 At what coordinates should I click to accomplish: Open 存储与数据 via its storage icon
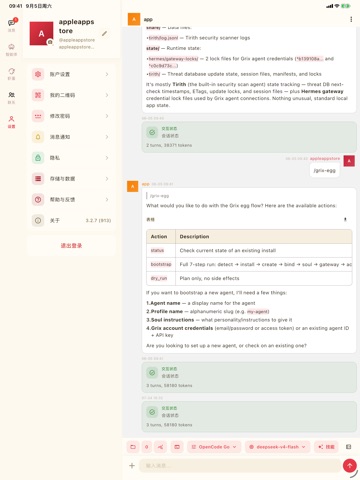[38, 179]
